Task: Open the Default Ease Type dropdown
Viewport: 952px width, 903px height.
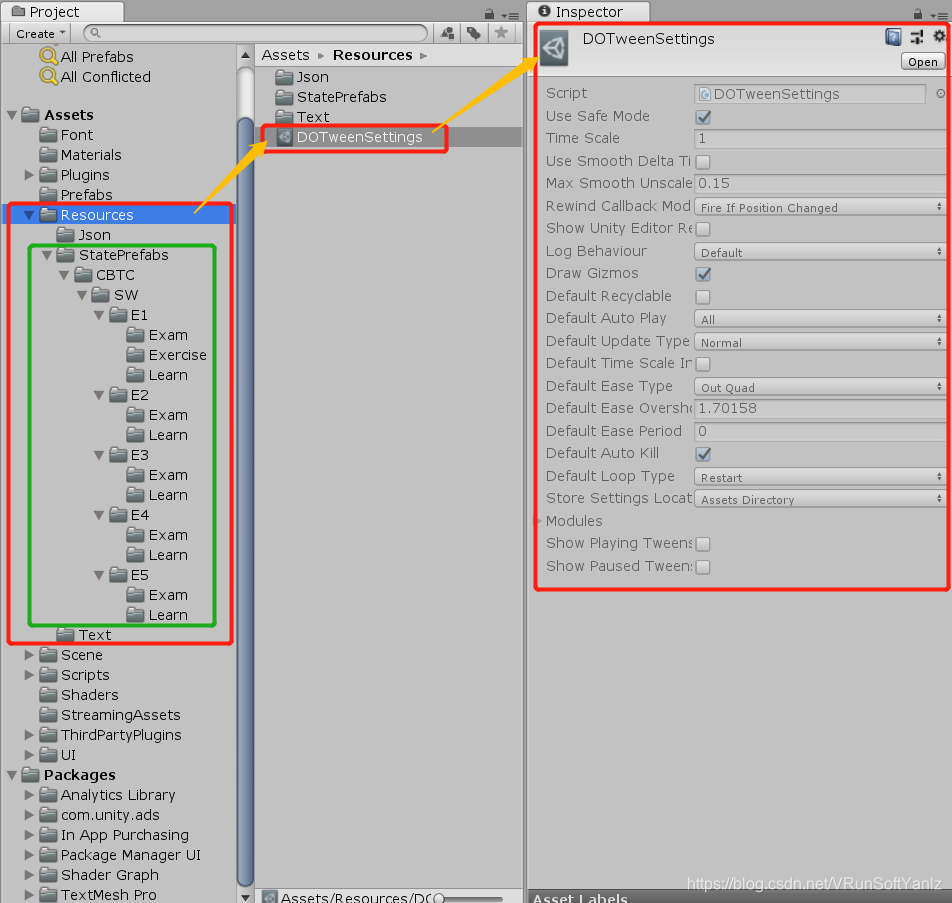Action: pos(820,387)
